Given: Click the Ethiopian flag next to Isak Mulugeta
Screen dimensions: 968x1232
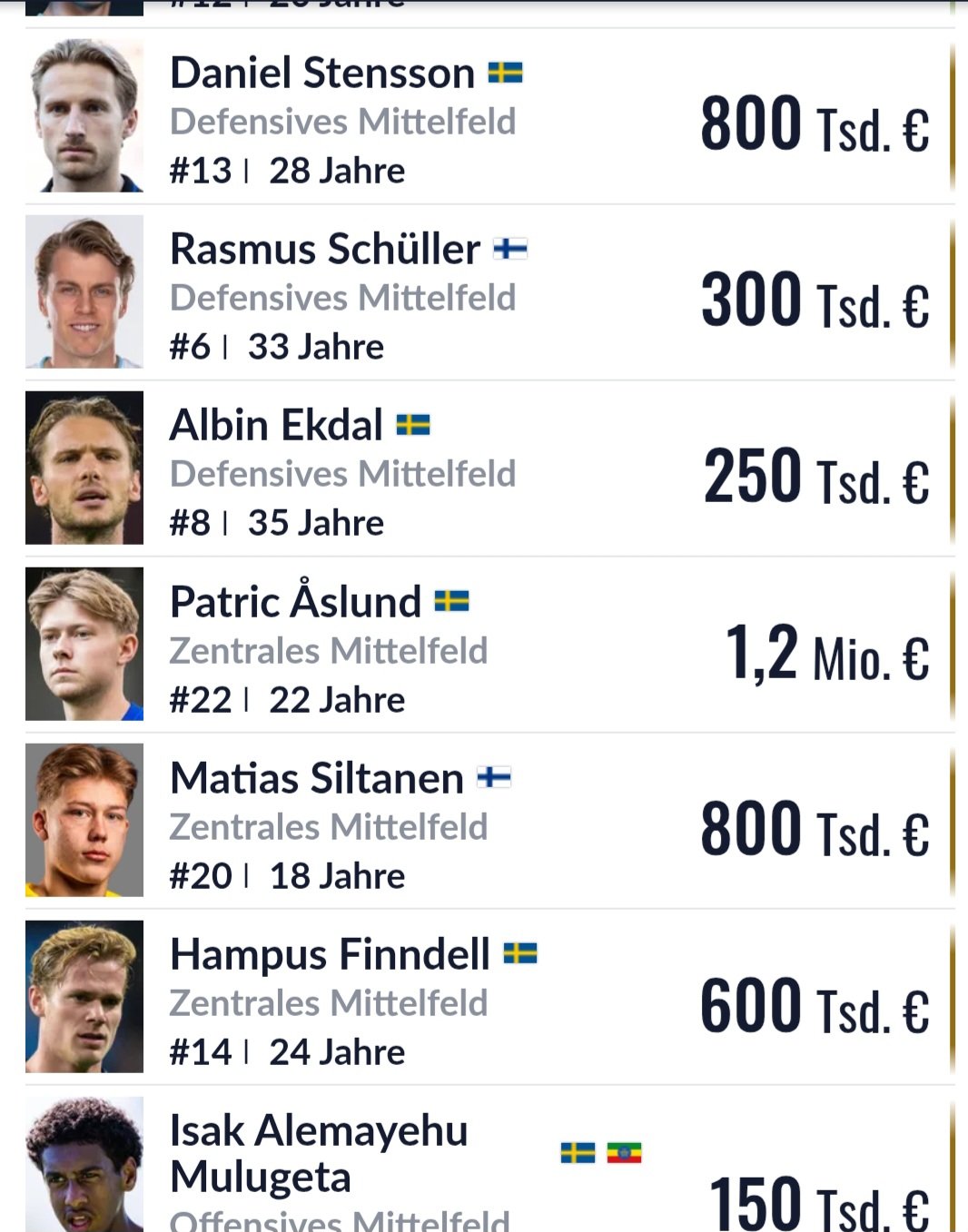Looking at the screenshot, I should point(624,1153).
